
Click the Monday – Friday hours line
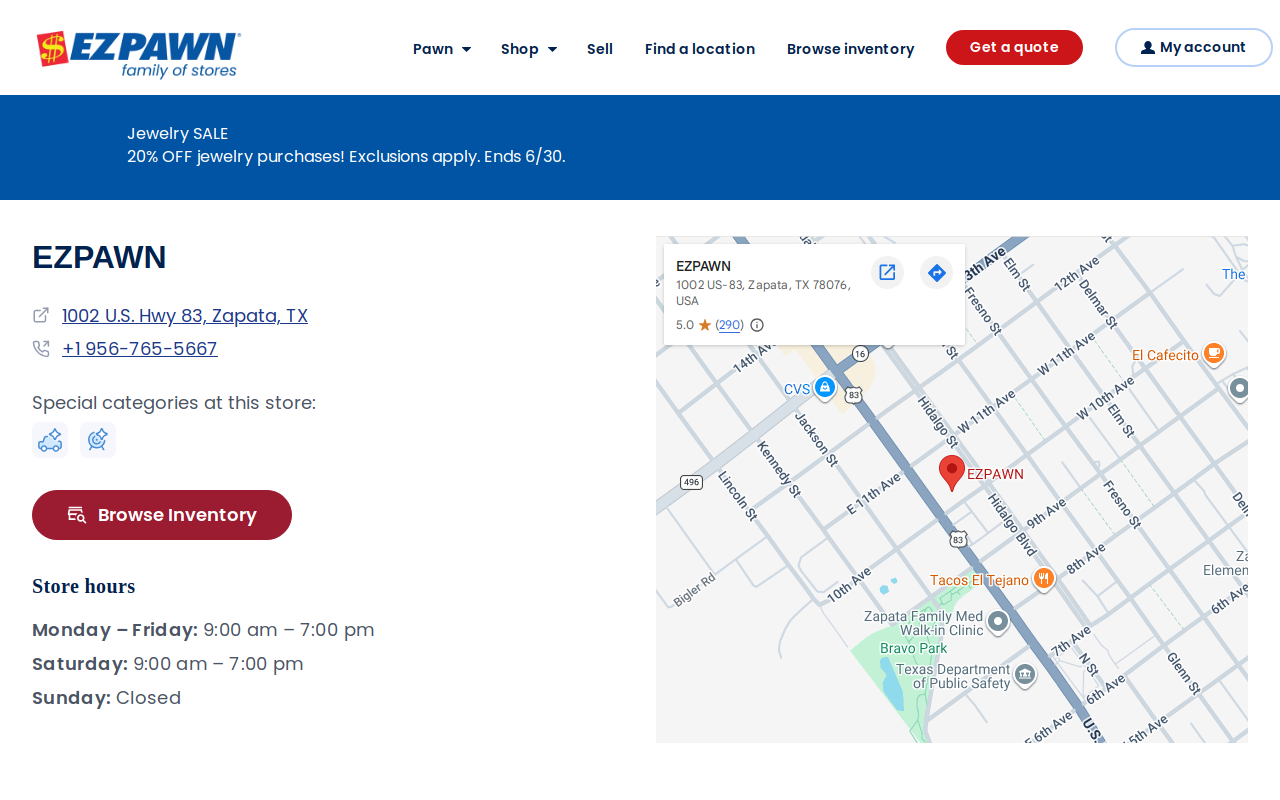coord(203,630)
